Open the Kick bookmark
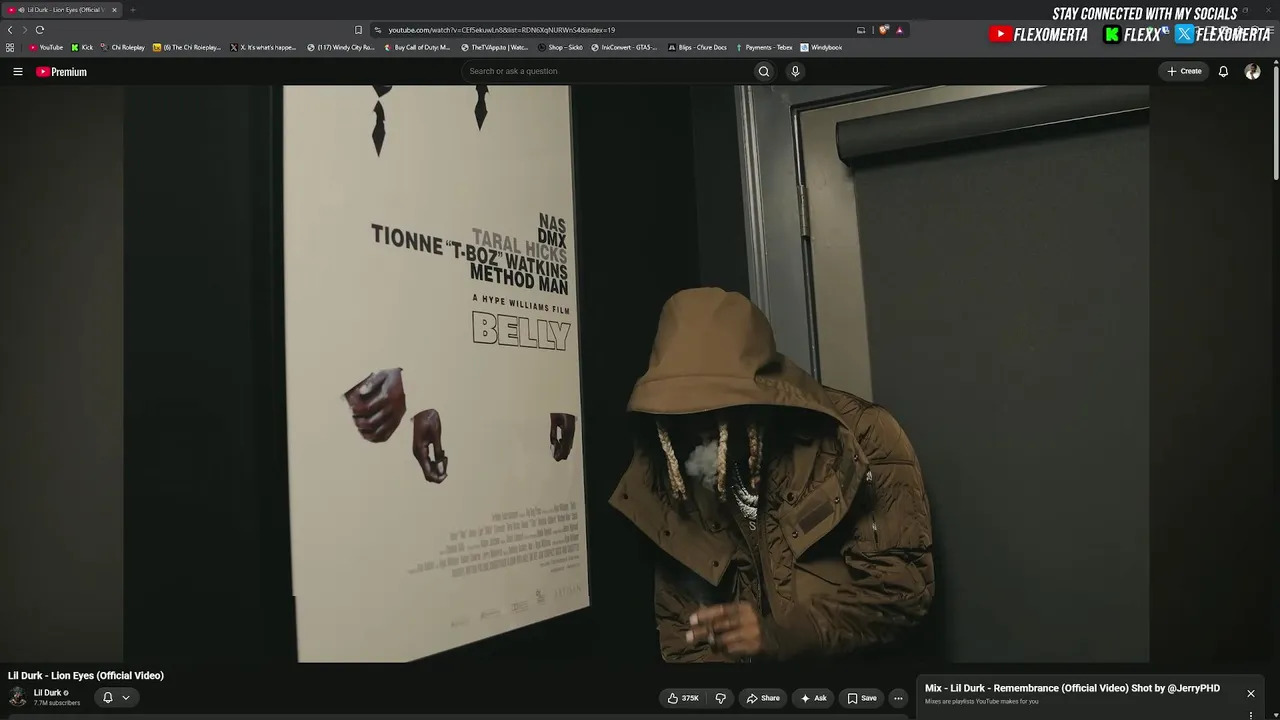 (x=82, y=47)
